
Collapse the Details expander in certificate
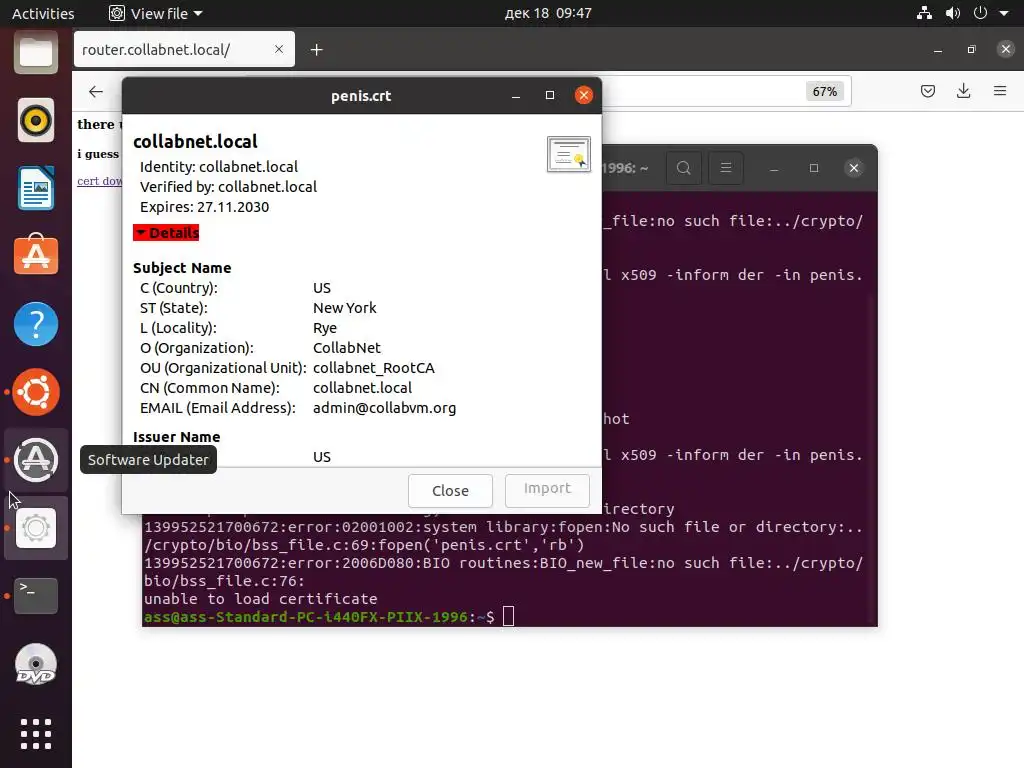click(166, 232)
